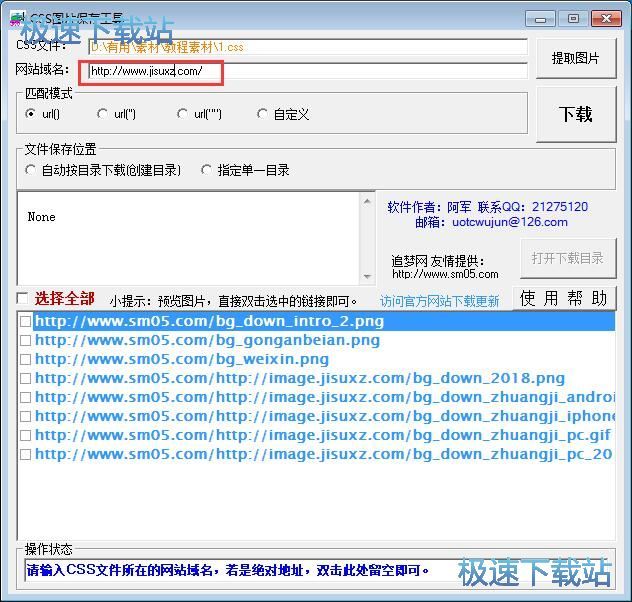This screenshot has width=632, height=602.
Task: Check the box for bg_gonganbeian.png
Action: (x=25, y=340)
